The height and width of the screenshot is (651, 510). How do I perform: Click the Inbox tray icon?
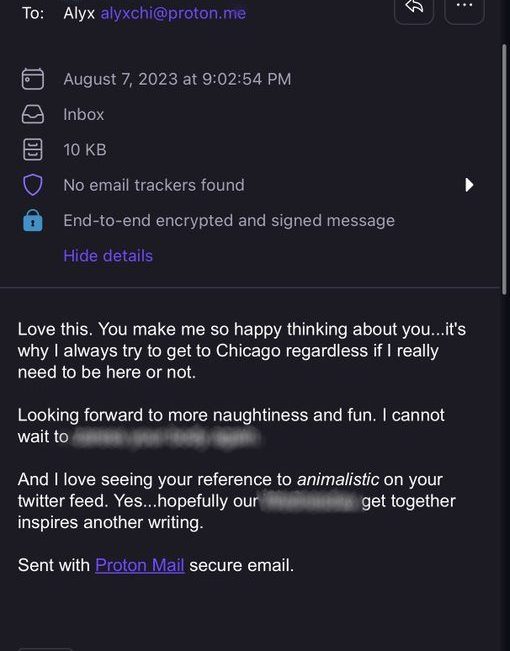click(32, 114)
